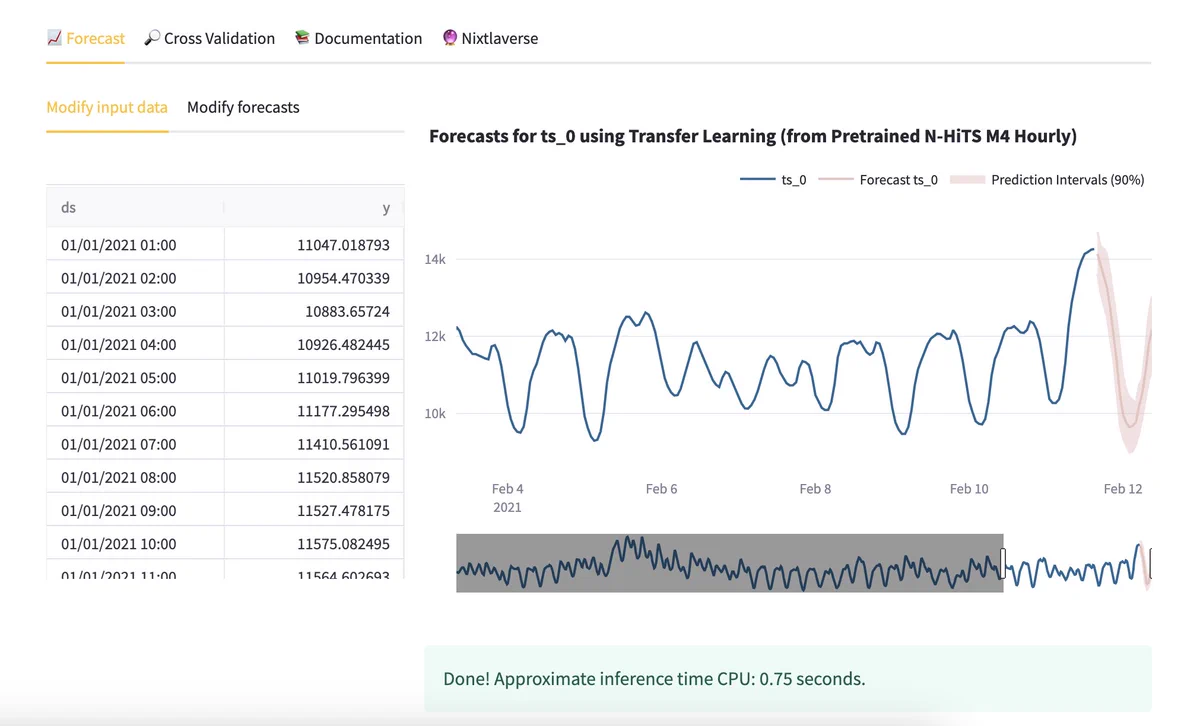Click value cell 11527.478175
1200x726 pixels.
[314, 510]
